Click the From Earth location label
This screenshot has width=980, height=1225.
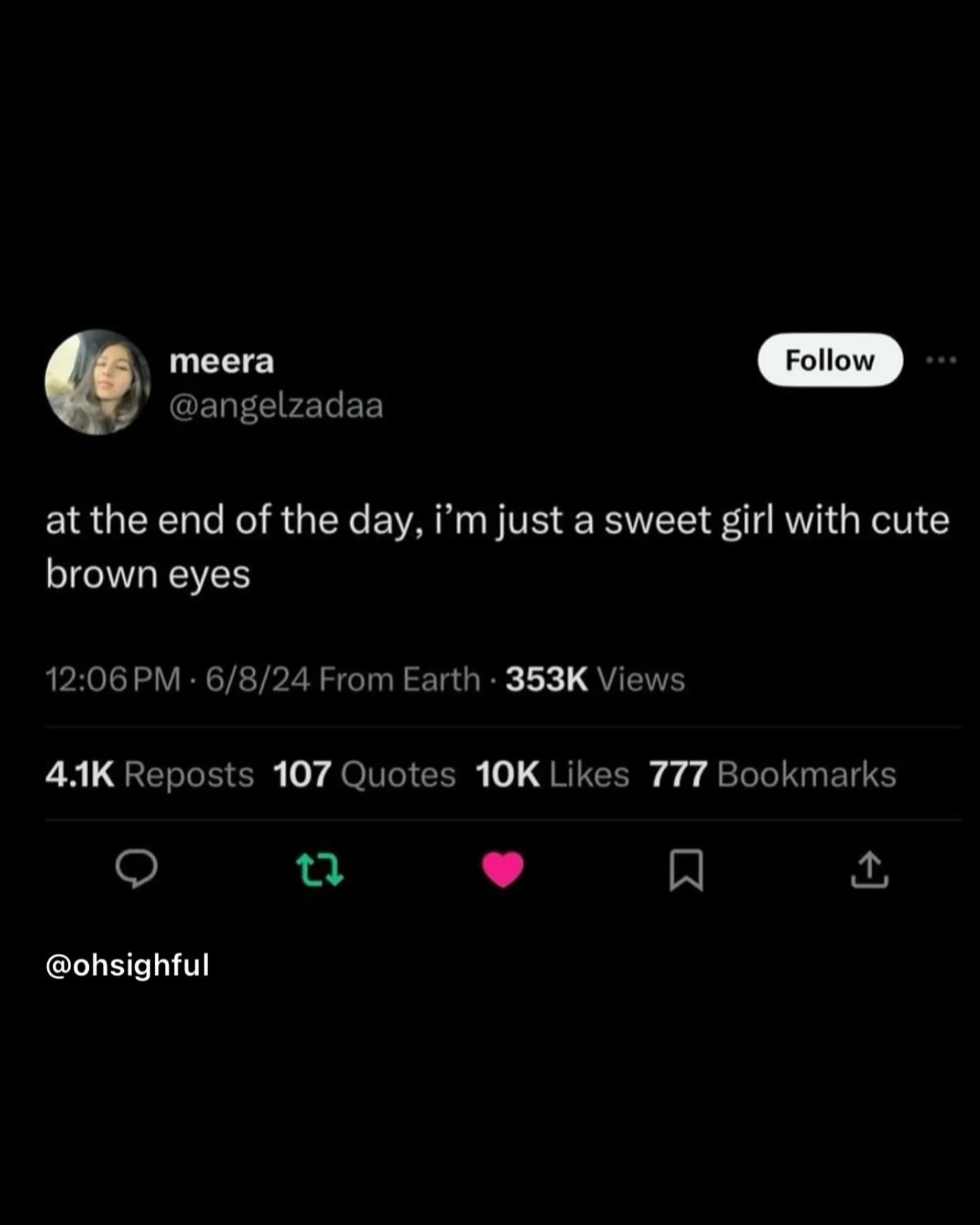click(400, 679)
